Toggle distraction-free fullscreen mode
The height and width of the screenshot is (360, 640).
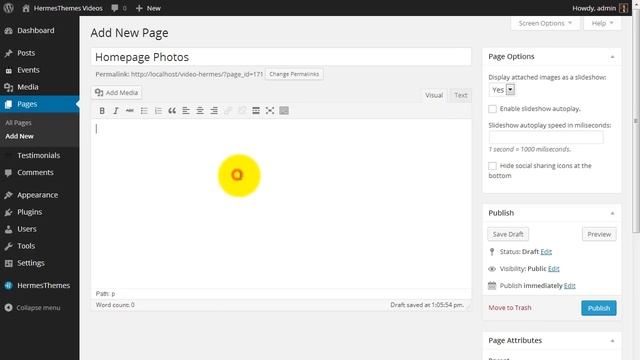pos(270,111)
